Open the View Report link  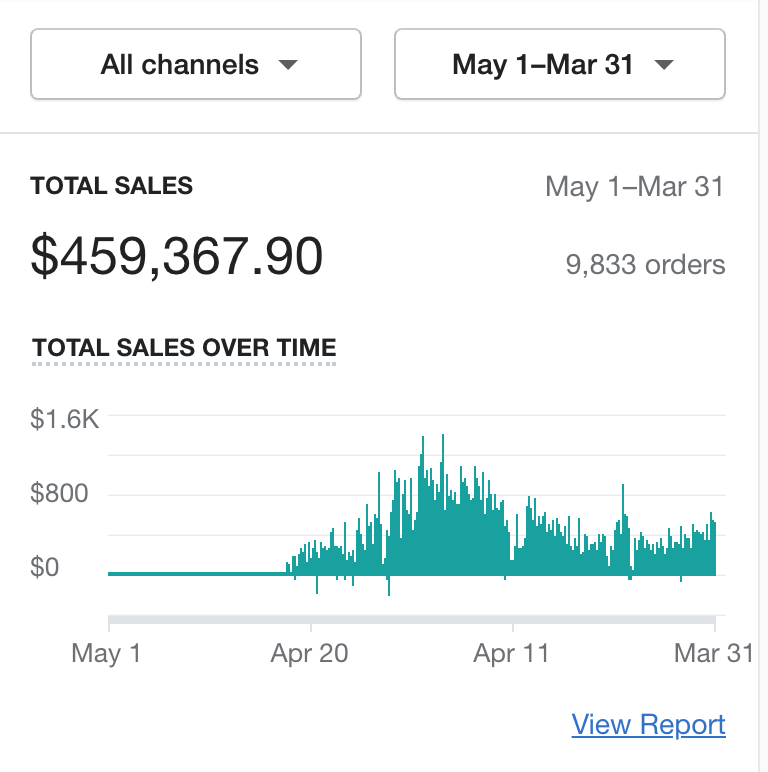click(648, 725)
